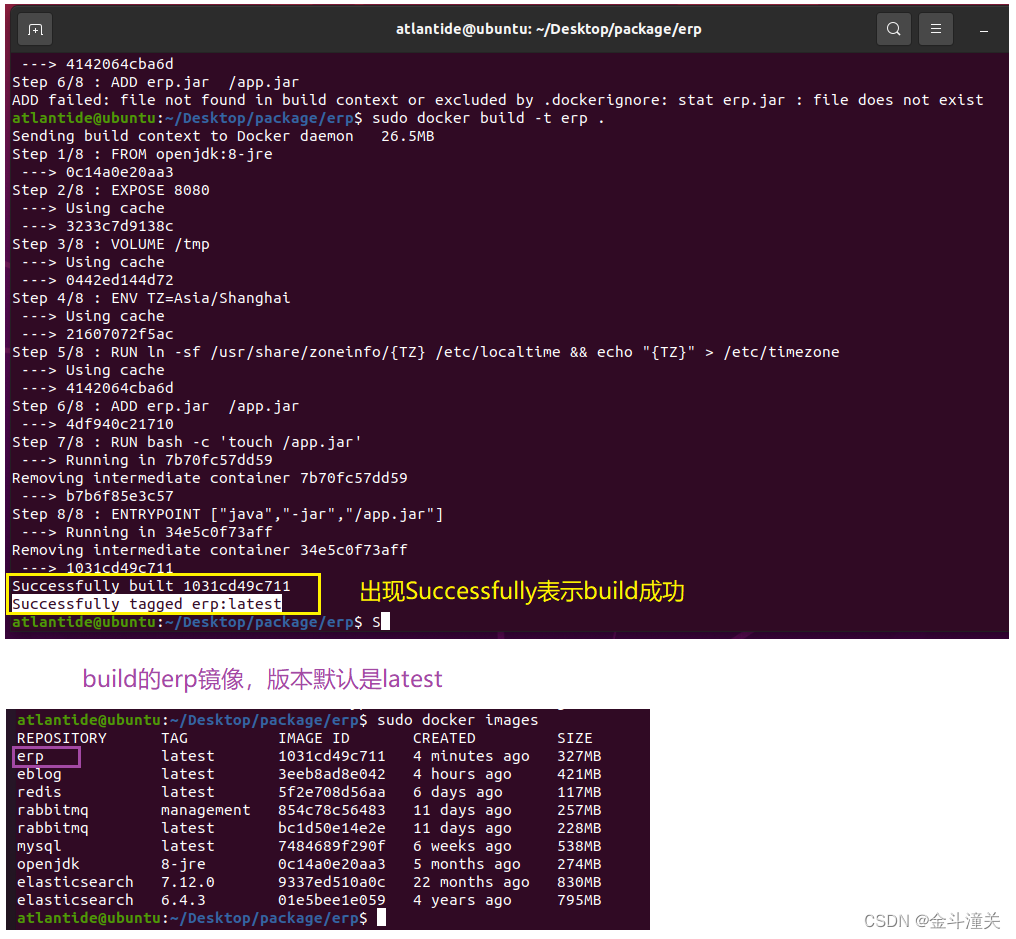The width and height of the screenshot is (1016, 939).
Task: Click the CREATED column header
Action: [x=444, y=738]
